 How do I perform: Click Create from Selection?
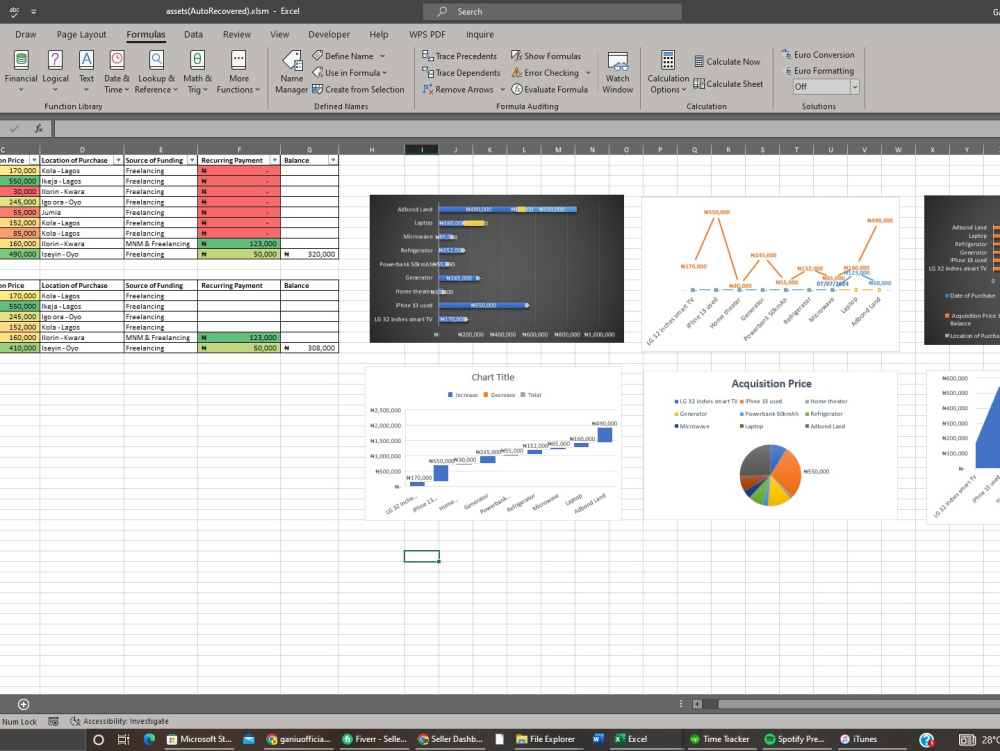pyautogui.click(x=358, y=89)
